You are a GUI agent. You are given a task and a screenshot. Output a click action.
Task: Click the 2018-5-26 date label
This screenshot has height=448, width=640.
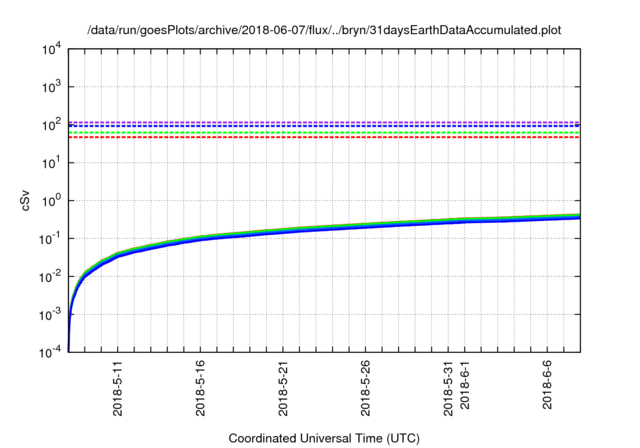tap(365, 388)
